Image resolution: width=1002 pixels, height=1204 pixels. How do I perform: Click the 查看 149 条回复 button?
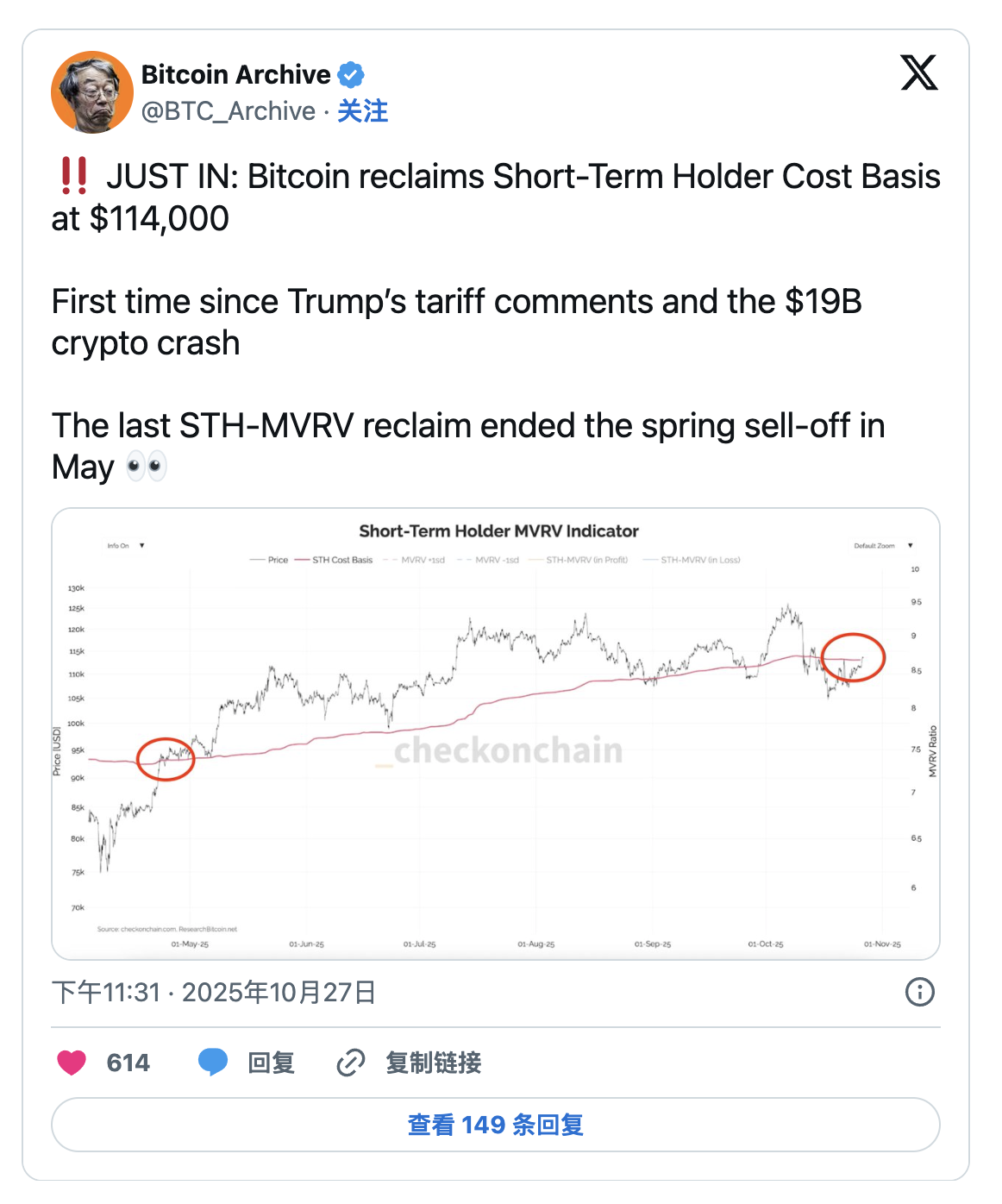[x=495, y=1125]
